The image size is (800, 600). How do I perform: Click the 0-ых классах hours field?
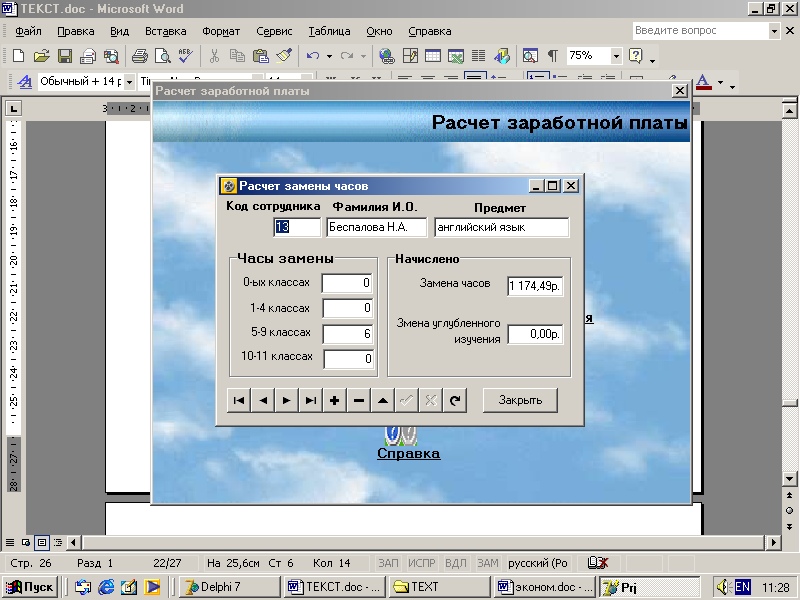click(347, 283)
